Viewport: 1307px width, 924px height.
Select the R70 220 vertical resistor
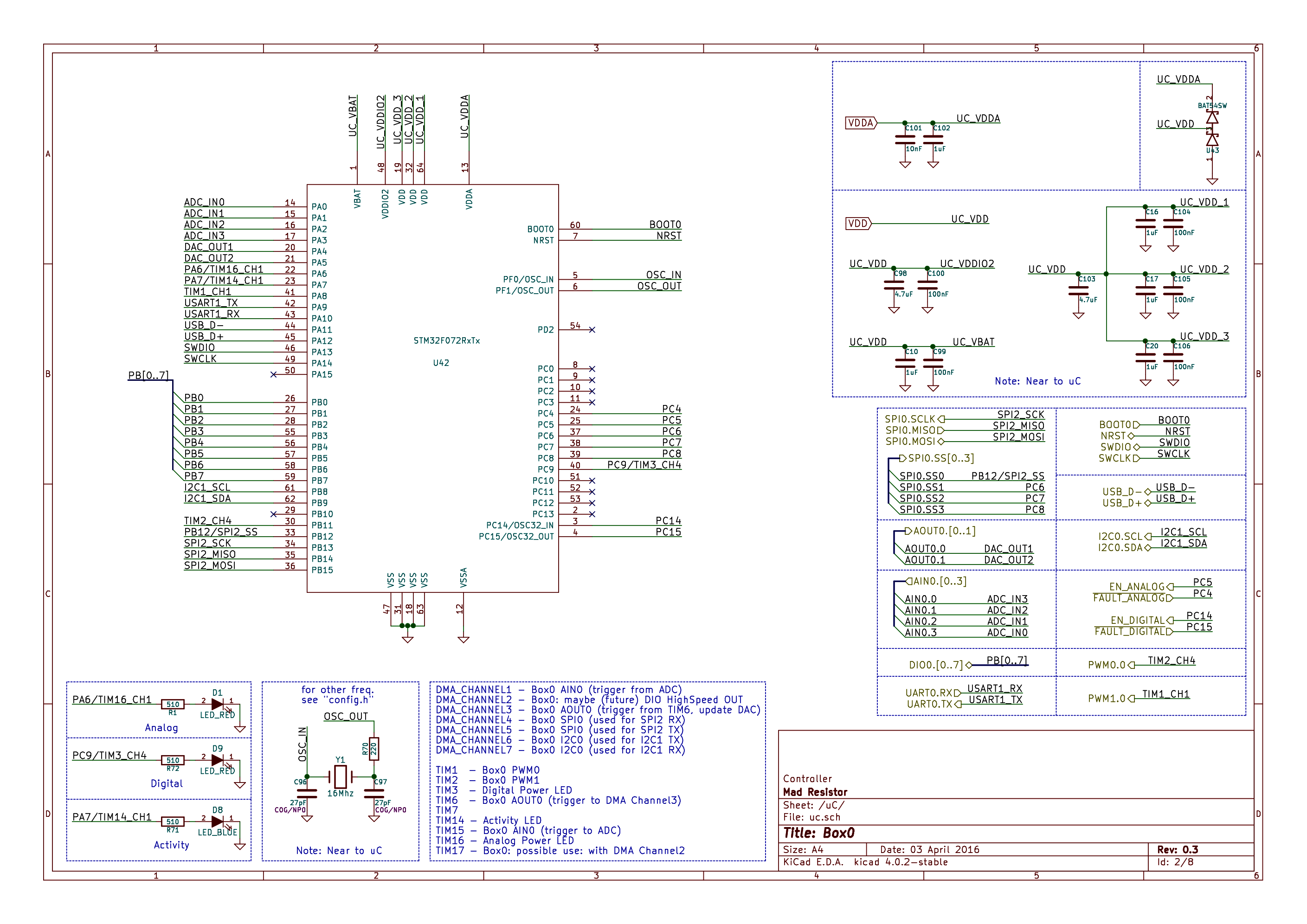tap(374, 749)
